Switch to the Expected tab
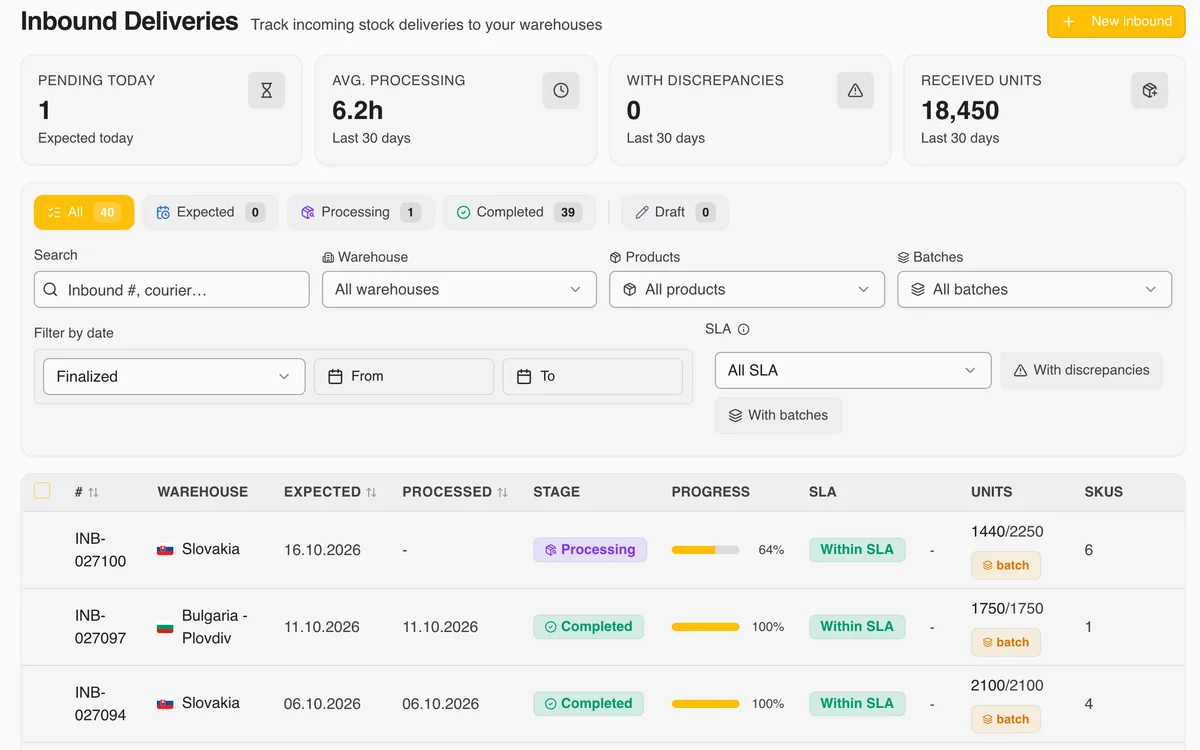 211,212
